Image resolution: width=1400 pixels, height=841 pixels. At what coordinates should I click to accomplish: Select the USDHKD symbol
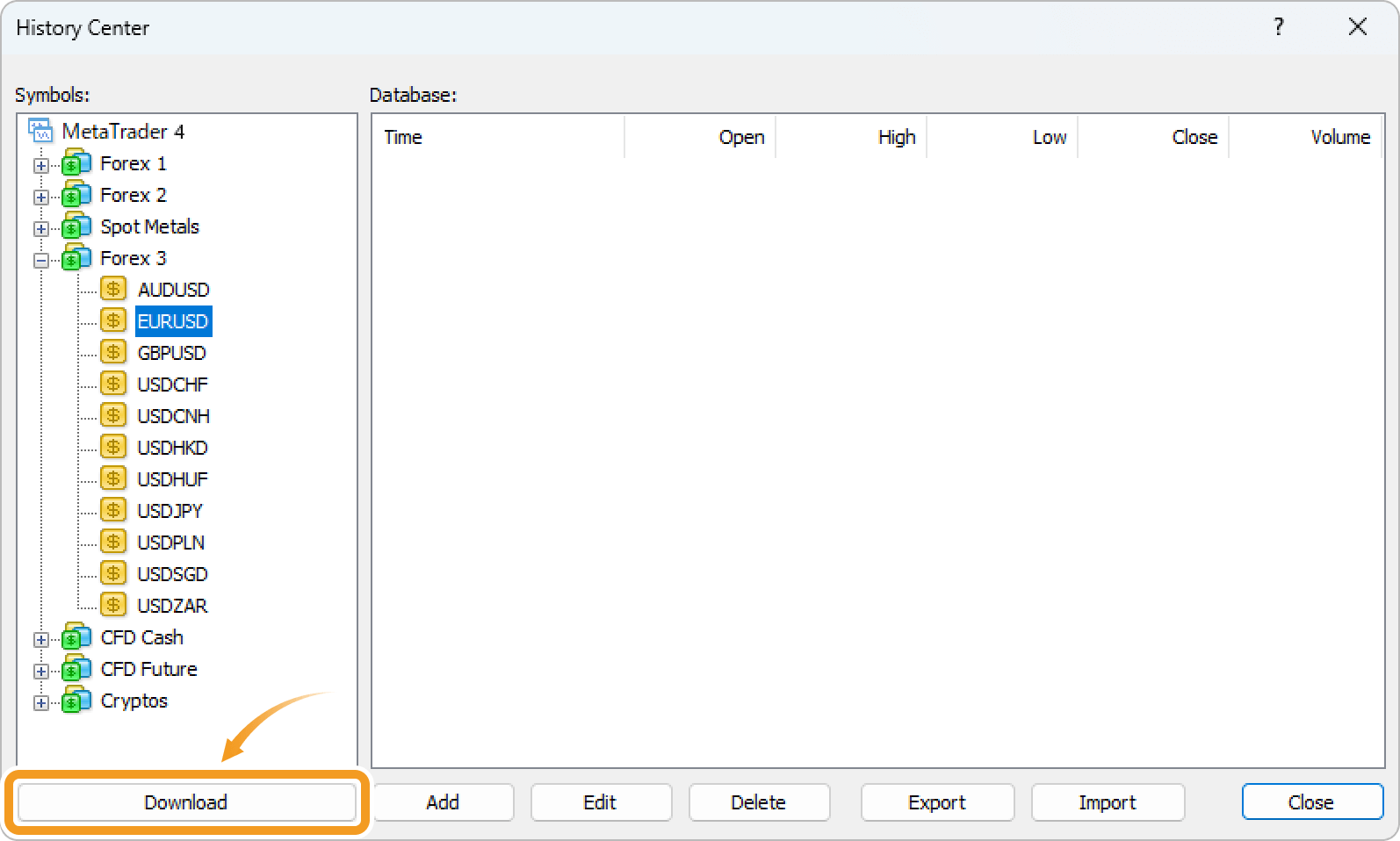173,448
